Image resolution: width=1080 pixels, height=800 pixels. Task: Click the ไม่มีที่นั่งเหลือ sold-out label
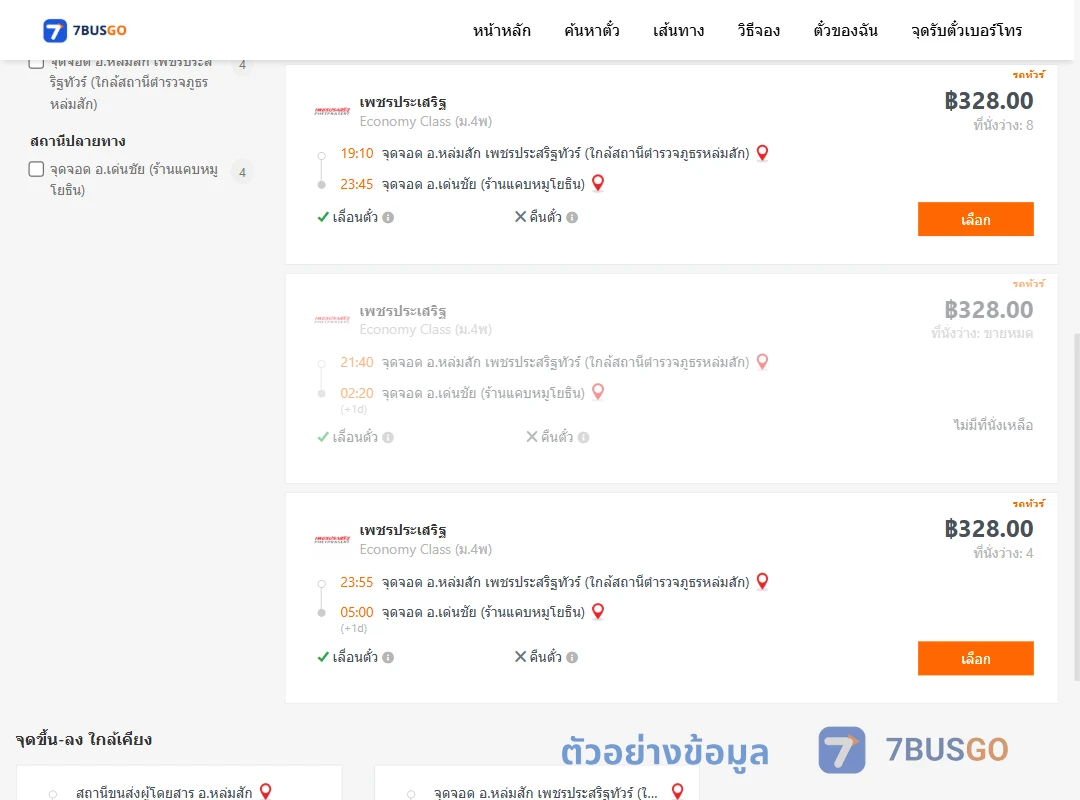[x=993, y=425]
